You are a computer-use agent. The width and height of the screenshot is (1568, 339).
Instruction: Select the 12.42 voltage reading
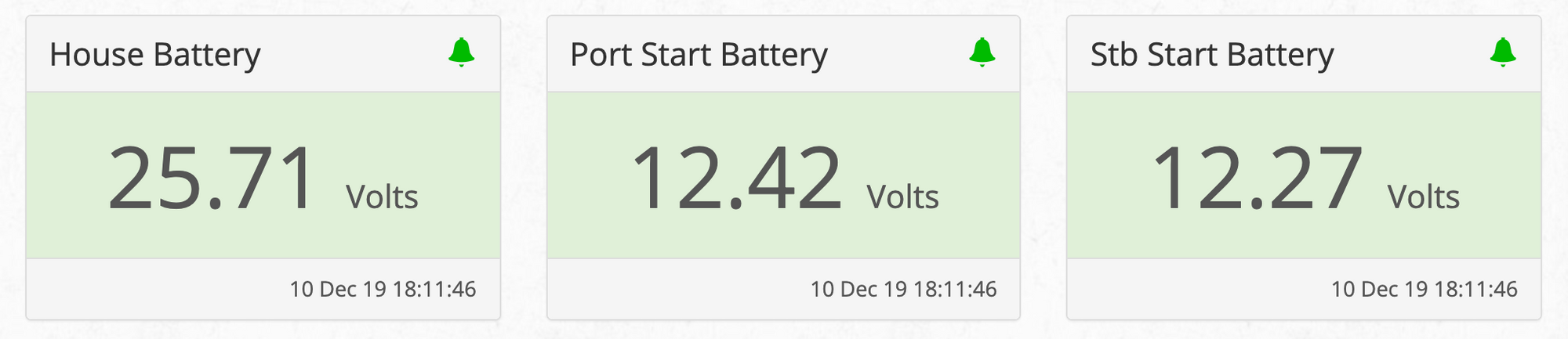(x=736, y=179)
